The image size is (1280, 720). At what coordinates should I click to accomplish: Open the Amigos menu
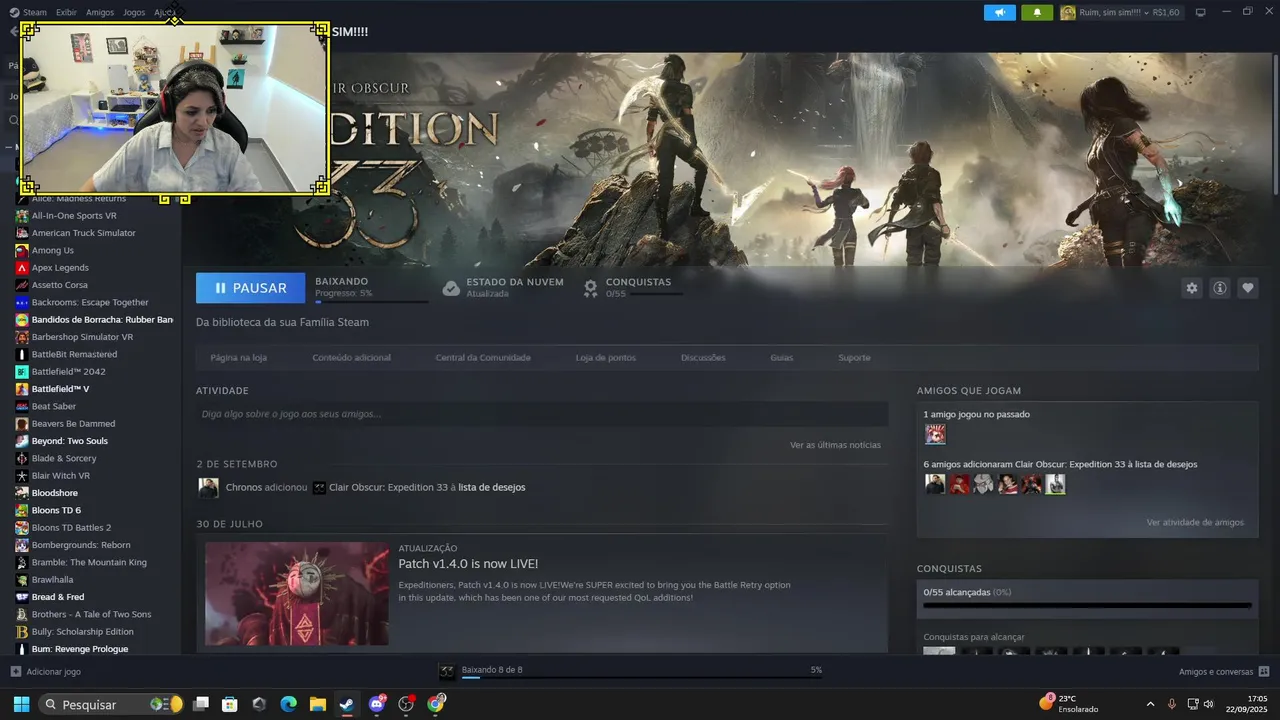(x=100, y=13)
